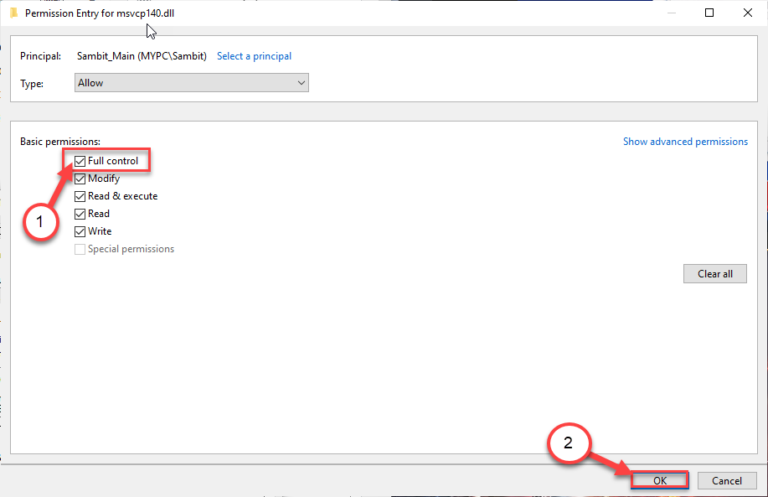The height and width of the screenshot is (497, 768).
Task: Click the Principal: label
Action: click(41, 56)
